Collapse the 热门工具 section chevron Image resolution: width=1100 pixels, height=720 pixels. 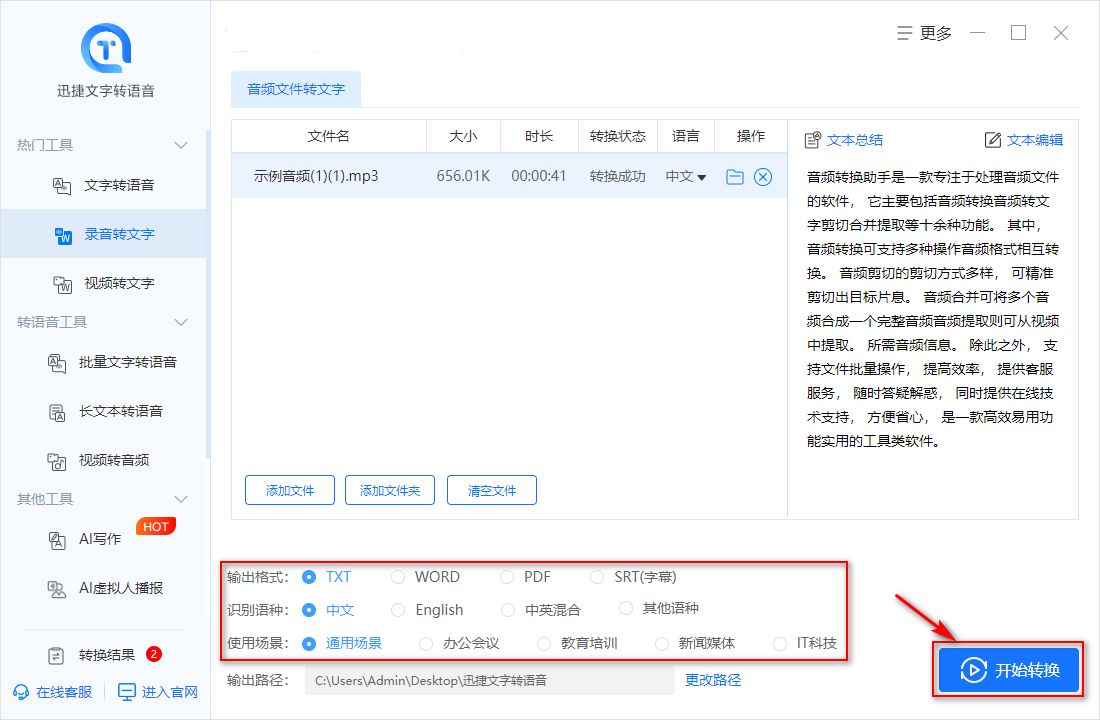[x=181, y=145]
